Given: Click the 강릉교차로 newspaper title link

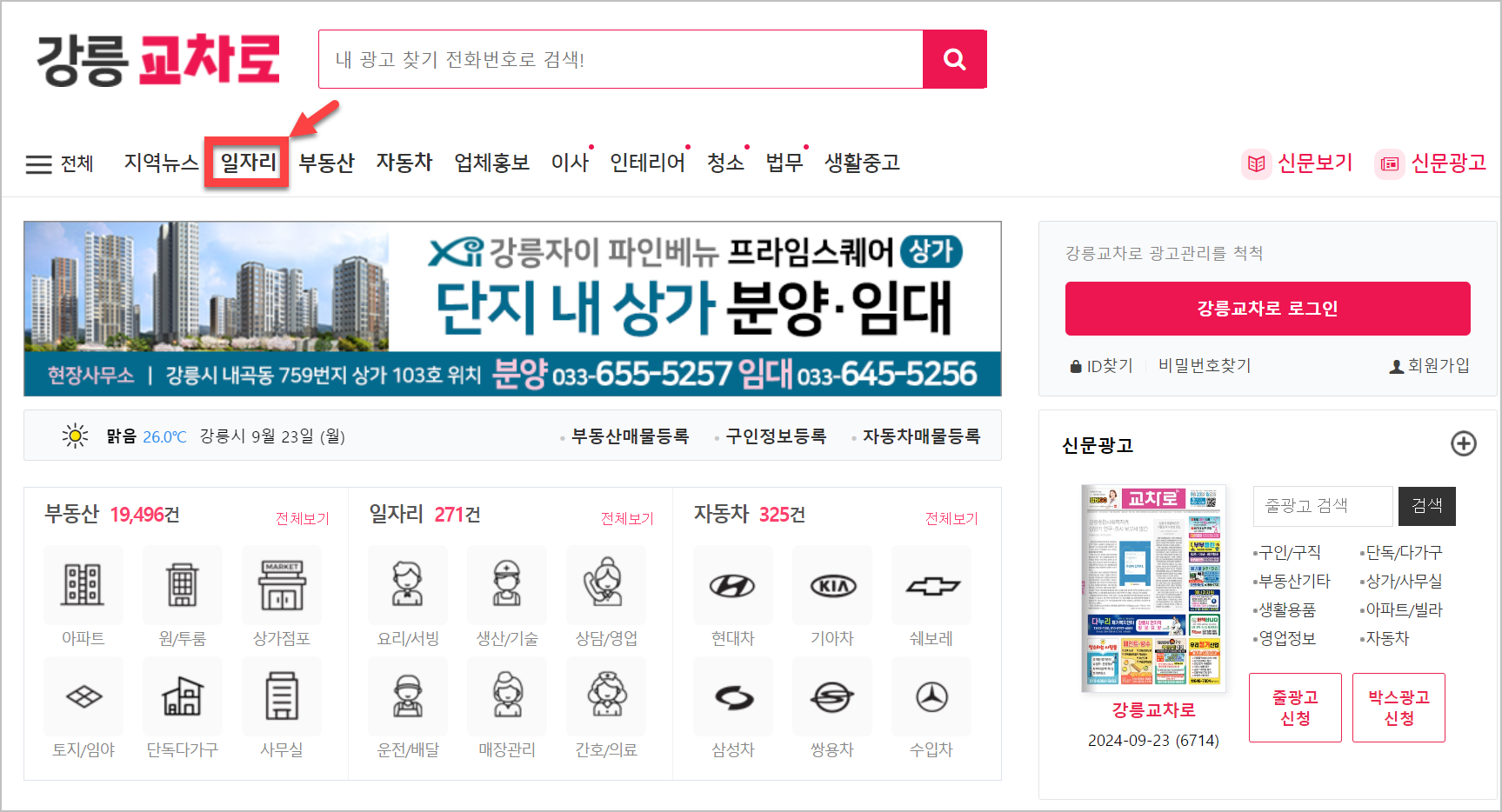Looking at the screenshot, I should (1153, 710).
